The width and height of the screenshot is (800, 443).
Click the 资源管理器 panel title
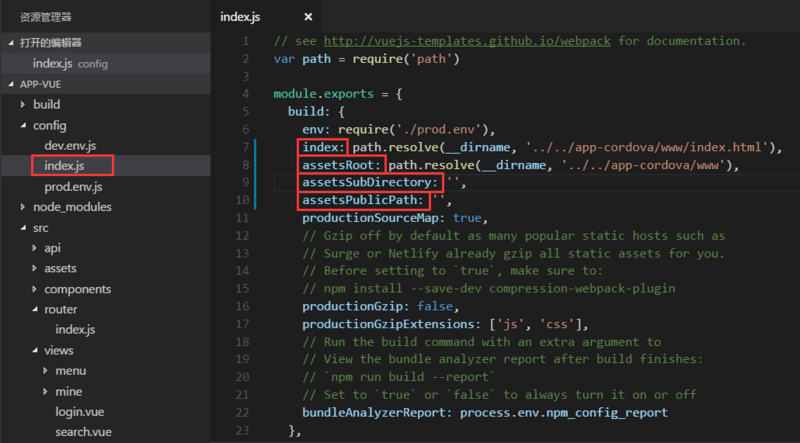(x=46, y=17)
